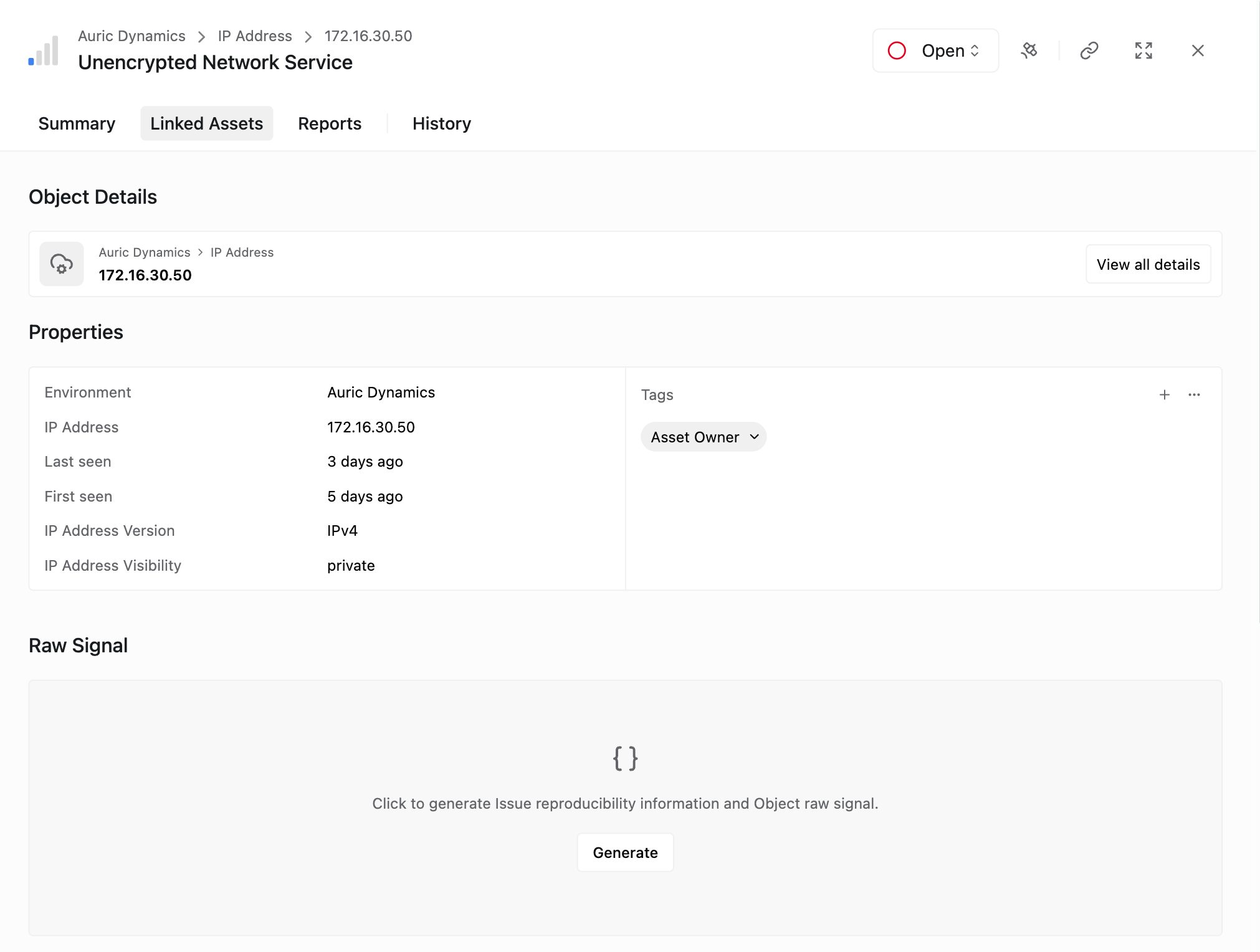Screen dimensions: 1260x952
Task: Click View all details for the IP address
Action: tap(1148, 264)
